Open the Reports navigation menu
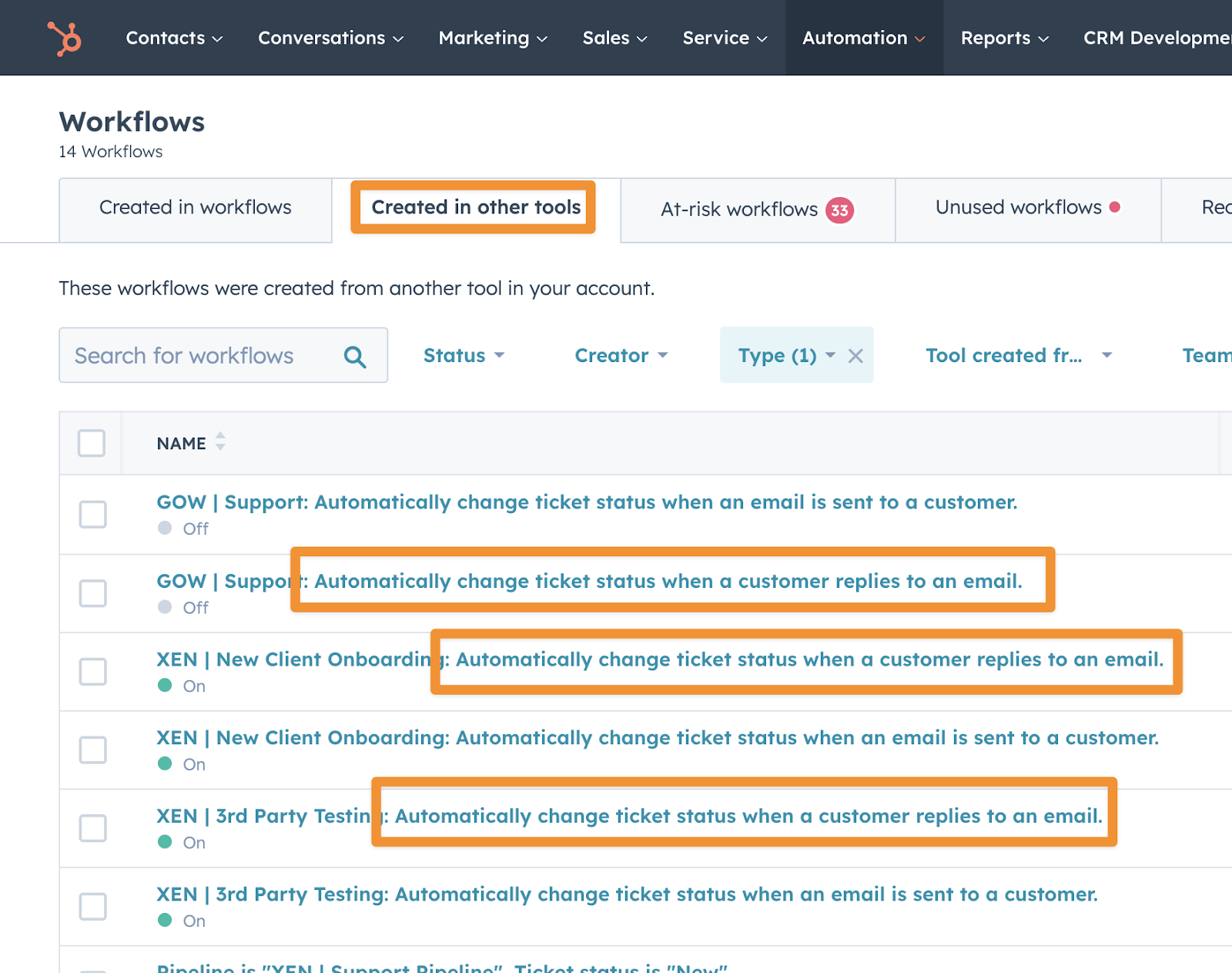 point(1004,38)
